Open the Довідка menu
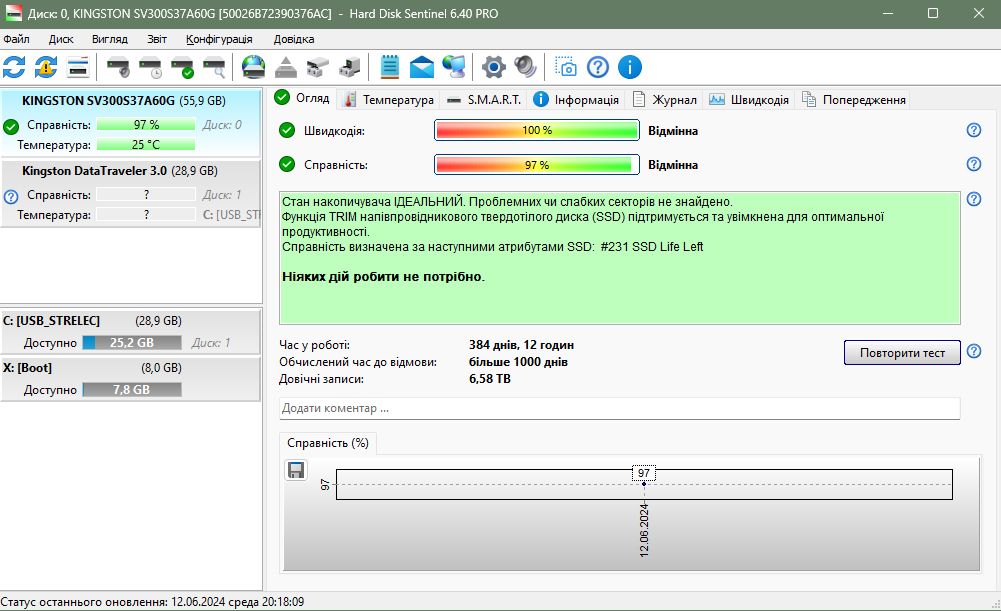The image size is (1001, 611). point(294,39)
